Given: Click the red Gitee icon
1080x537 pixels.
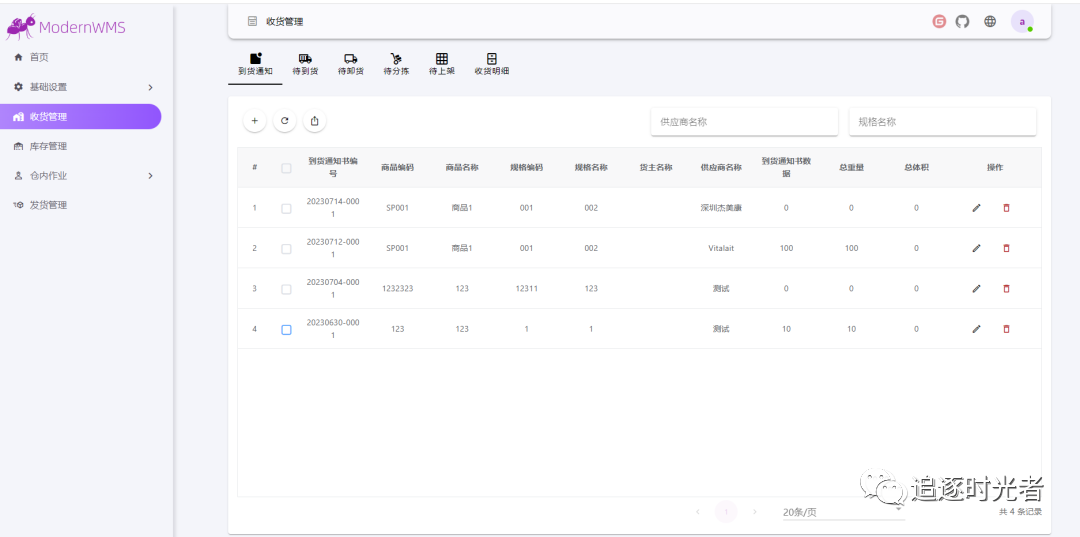Looking at the screenshot, I should point(939,21).
